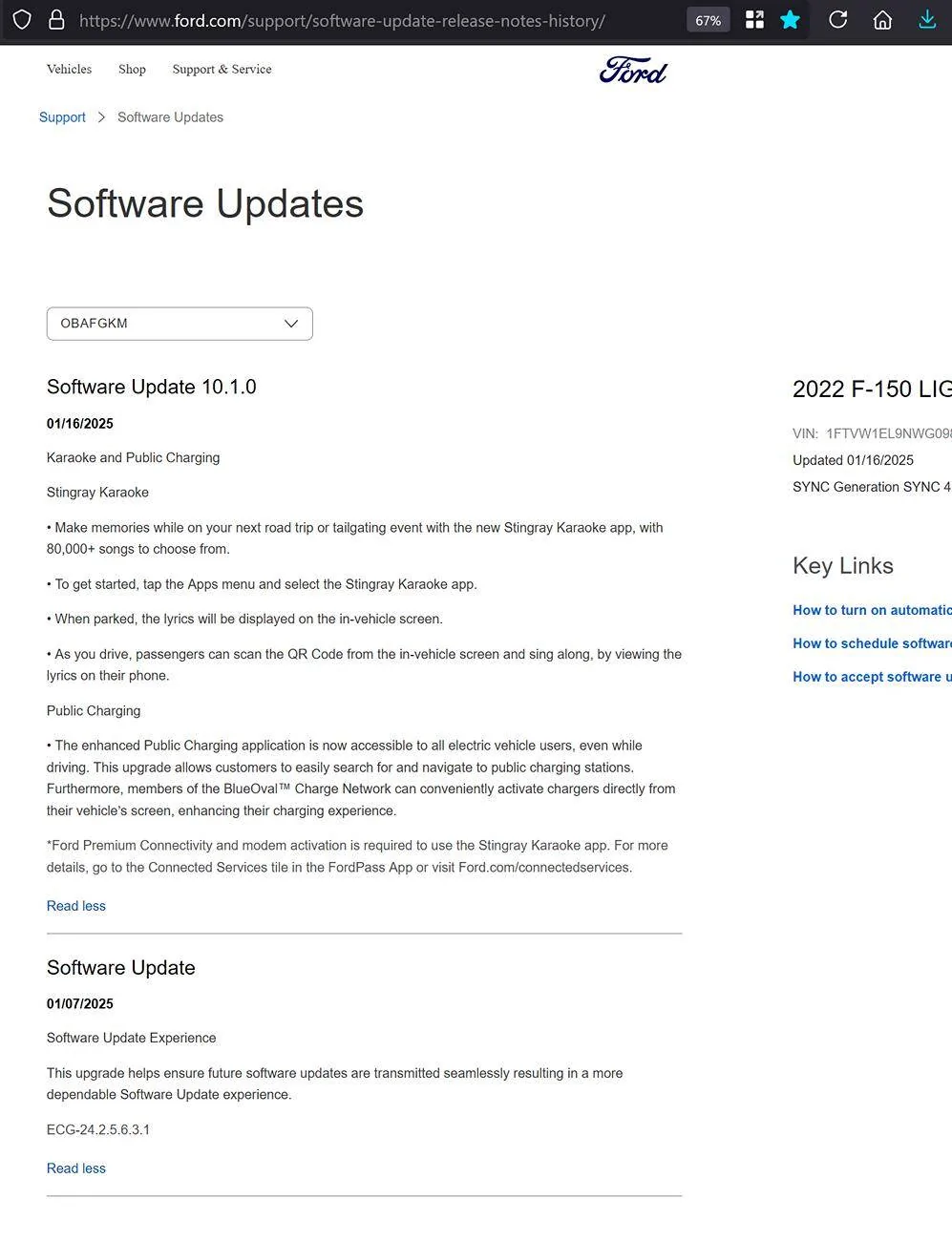Click the Ford logo
The width and height of the screenshot is (952, 1241).
coord(633,70)
